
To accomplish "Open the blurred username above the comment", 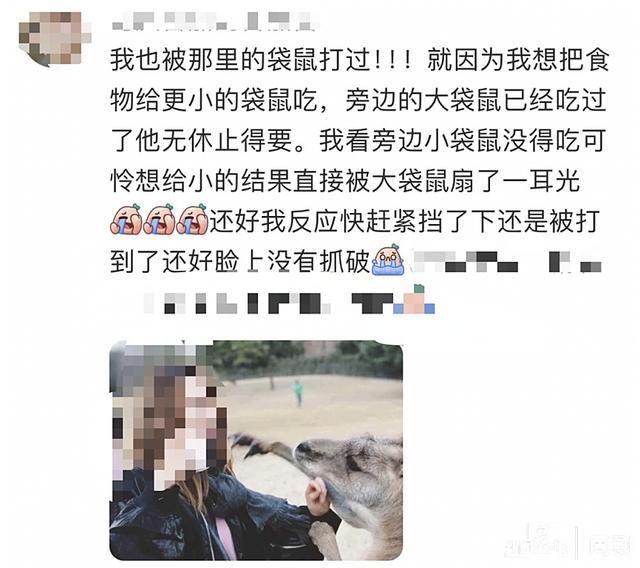I will 213,21.
